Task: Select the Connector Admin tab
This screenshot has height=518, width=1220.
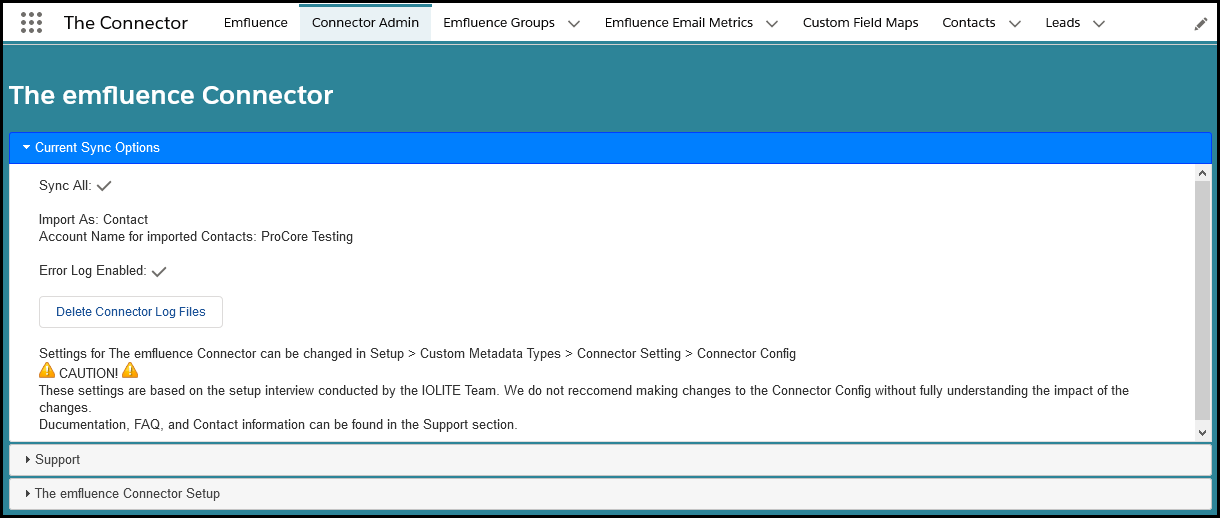Action: [x=365, y=22]
